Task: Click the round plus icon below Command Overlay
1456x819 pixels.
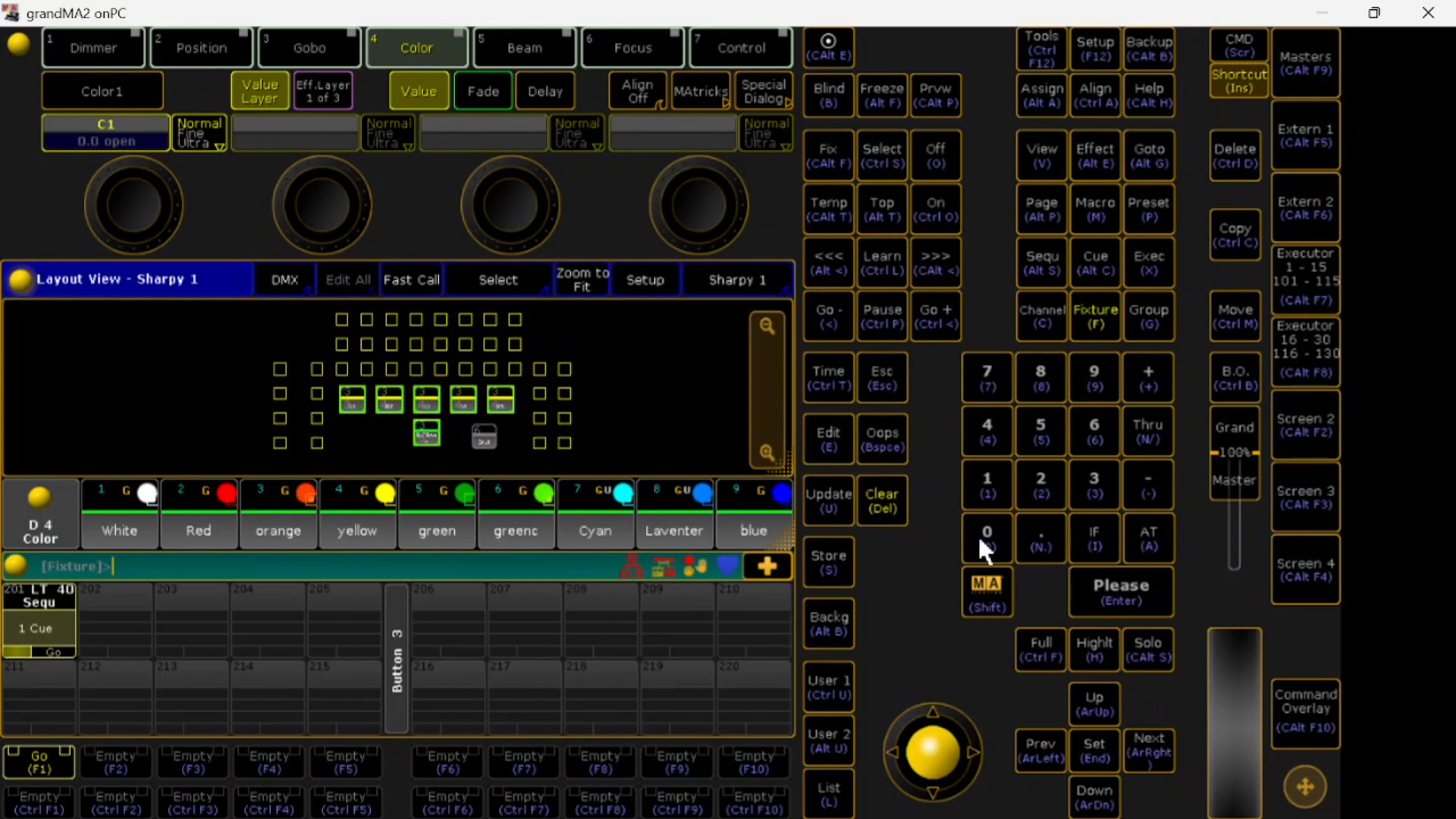Action: 1305,786
